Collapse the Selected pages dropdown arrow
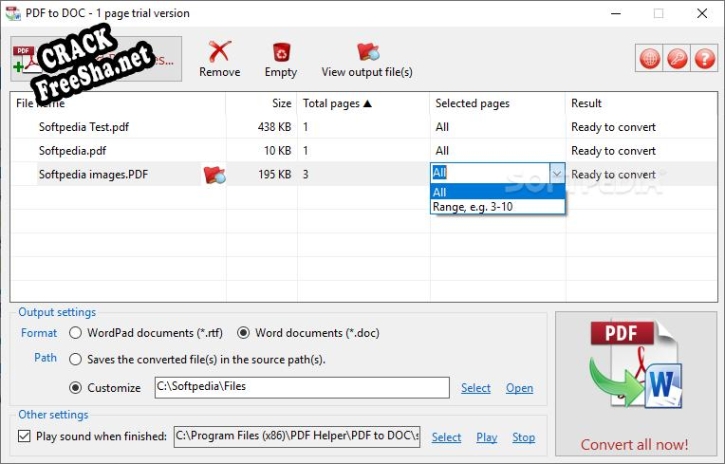The height and width of the screenshot is (464, 725). click(557, 173)
